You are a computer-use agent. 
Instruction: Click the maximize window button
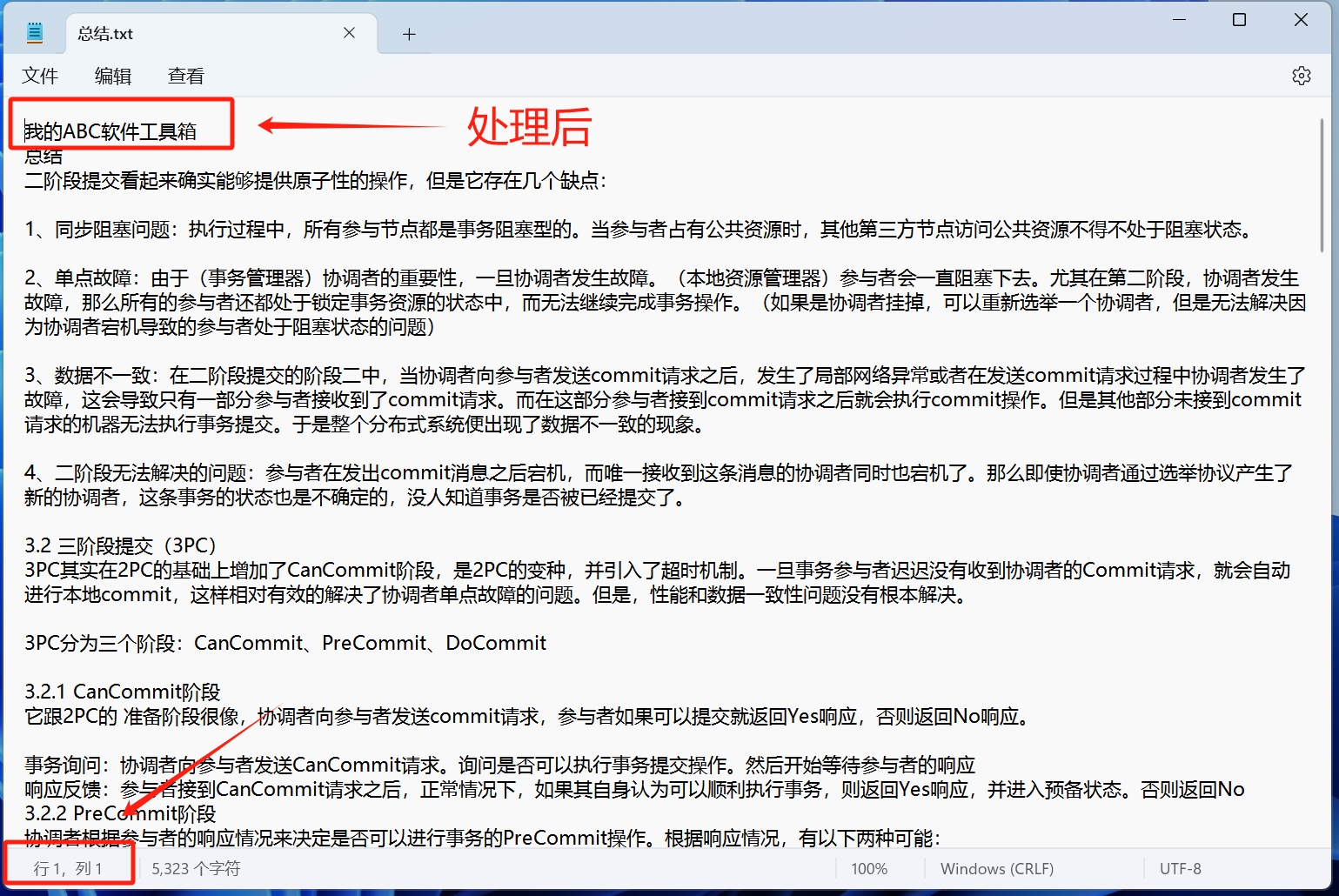point(1239,19)
